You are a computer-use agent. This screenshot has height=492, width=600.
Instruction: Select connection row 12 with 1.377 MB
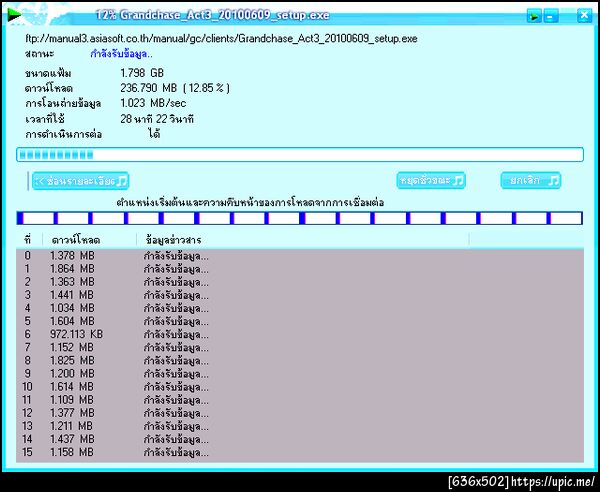pyautogui.click(x=300, y=413)
